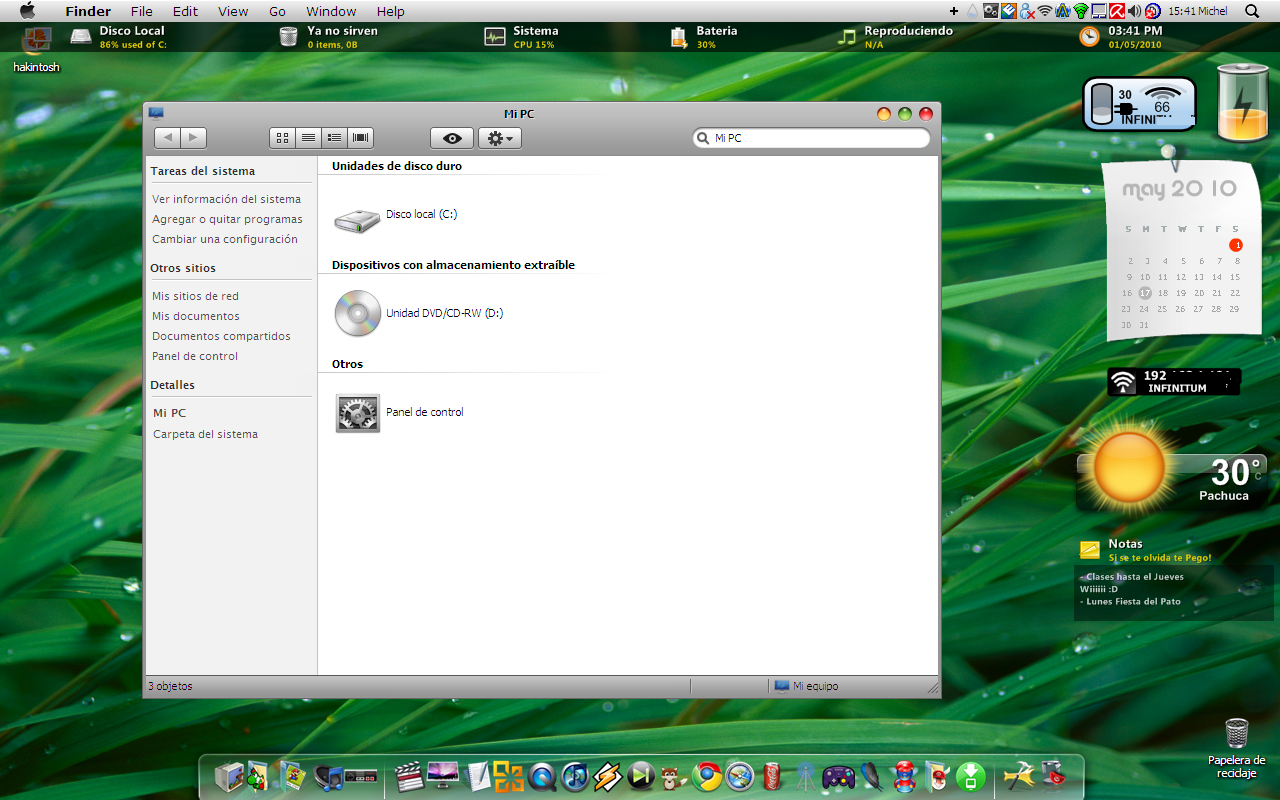This screenshot has height=800, width=1280.
Task: Go forward with the right arrow button
Action: [193, 138]
